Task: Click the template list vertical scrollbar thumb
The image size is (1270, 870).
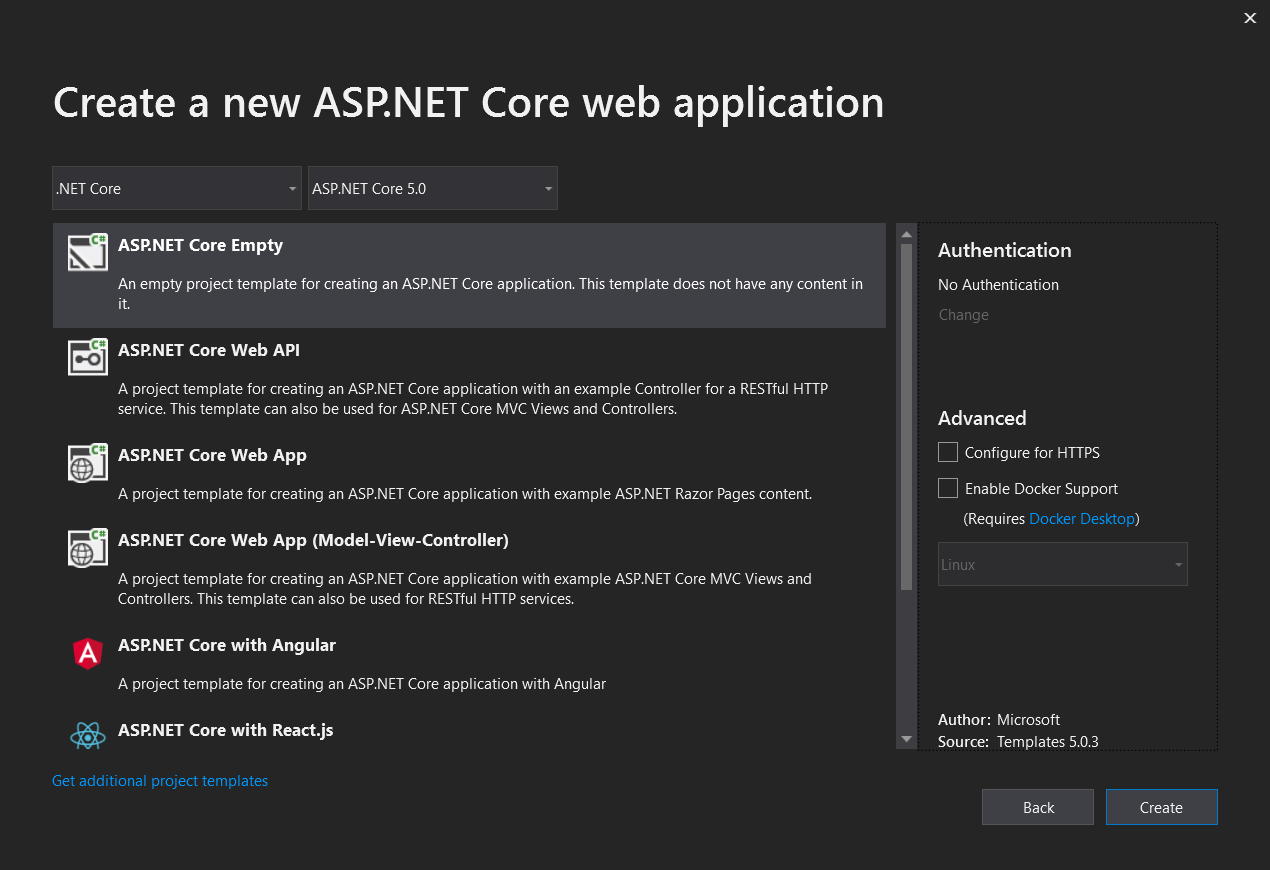Action: [907, 417]
